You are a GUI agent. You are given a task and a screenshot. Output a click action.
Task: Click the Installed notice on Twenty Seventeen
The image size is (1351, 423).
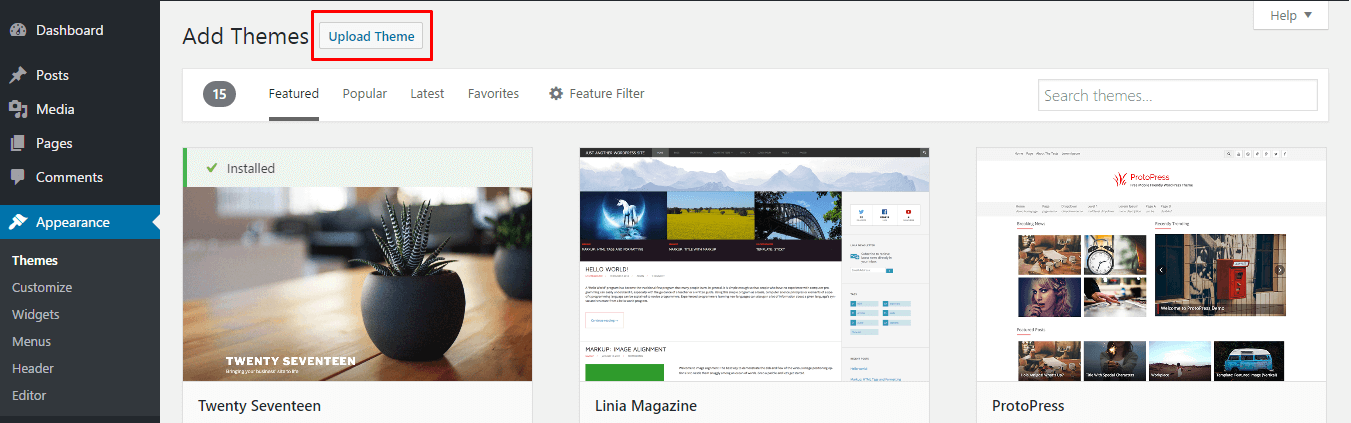[358, 168]
